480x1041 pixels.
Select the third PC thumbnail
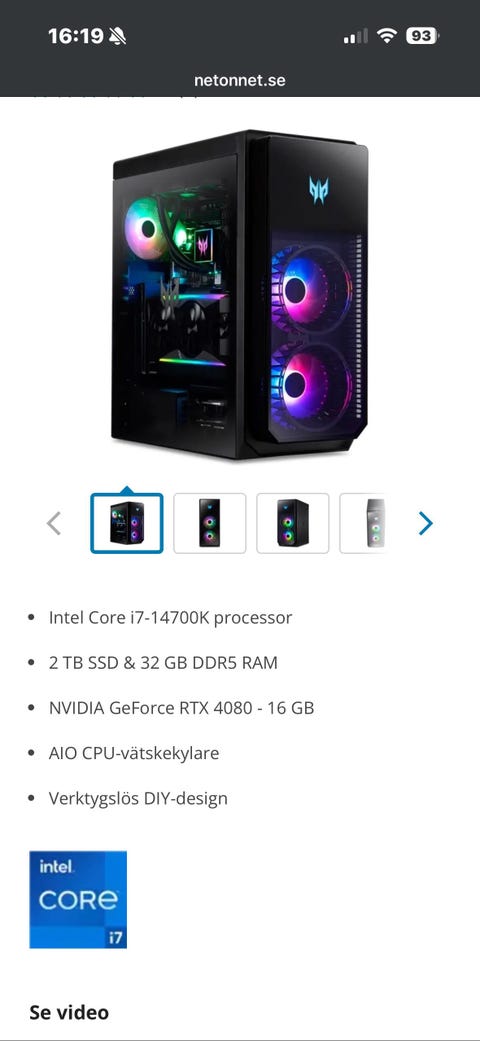293,523
